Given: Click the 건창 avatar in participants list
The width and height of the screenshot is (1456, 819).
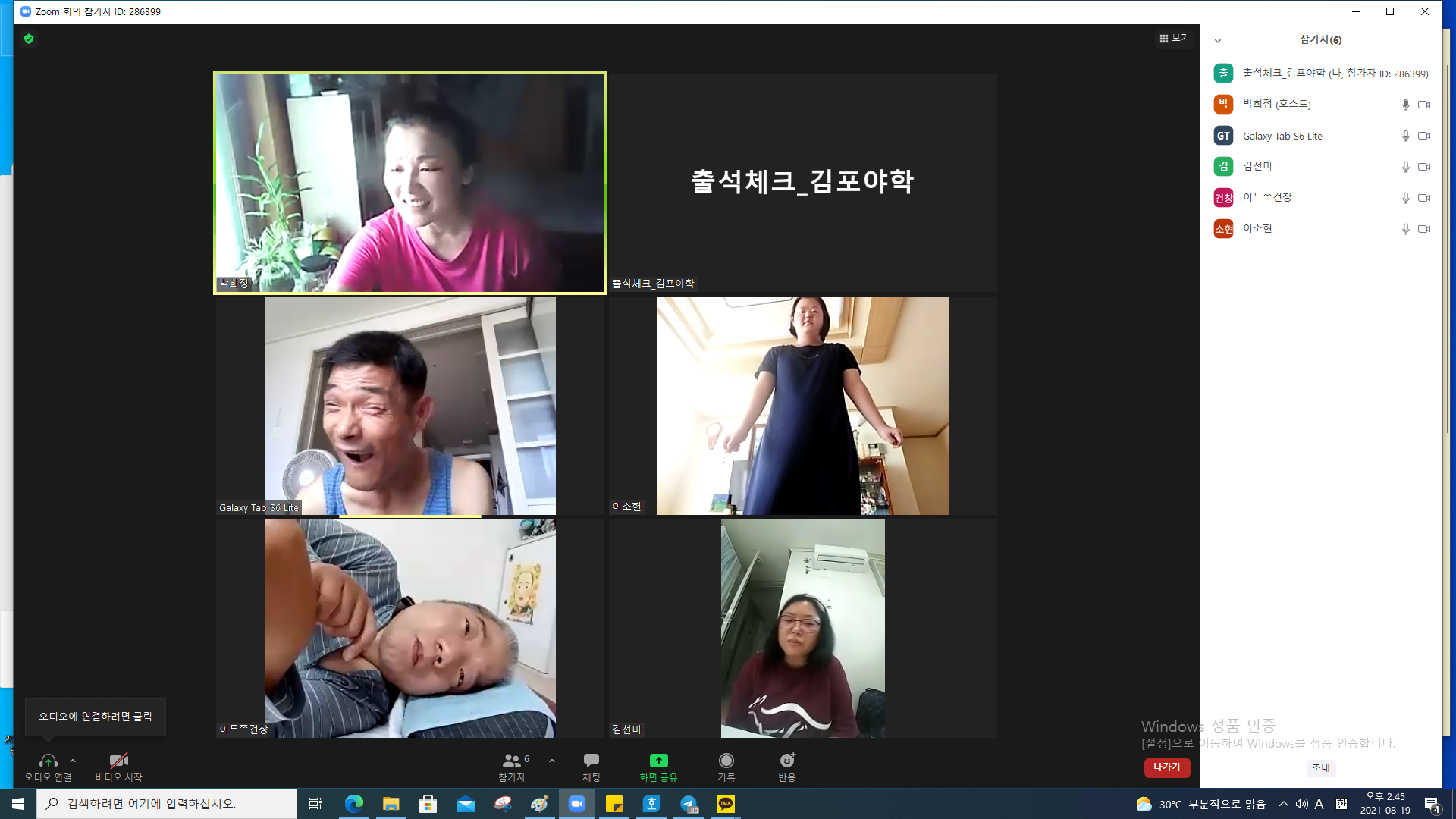Looking at the screenshot, I should (1223, 198).
